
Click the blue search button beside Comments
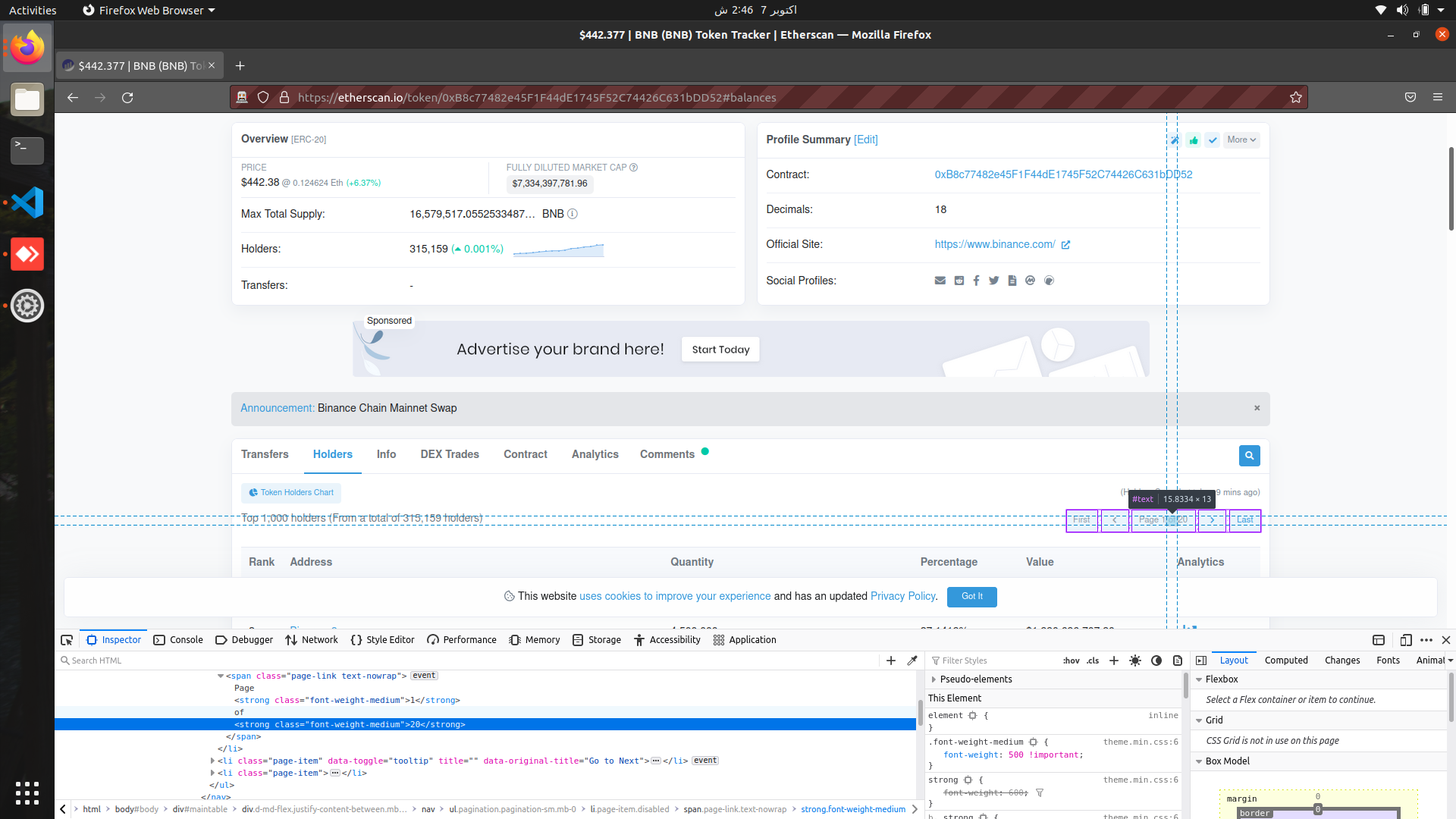pyautogui.click(x=1249, y=456)
